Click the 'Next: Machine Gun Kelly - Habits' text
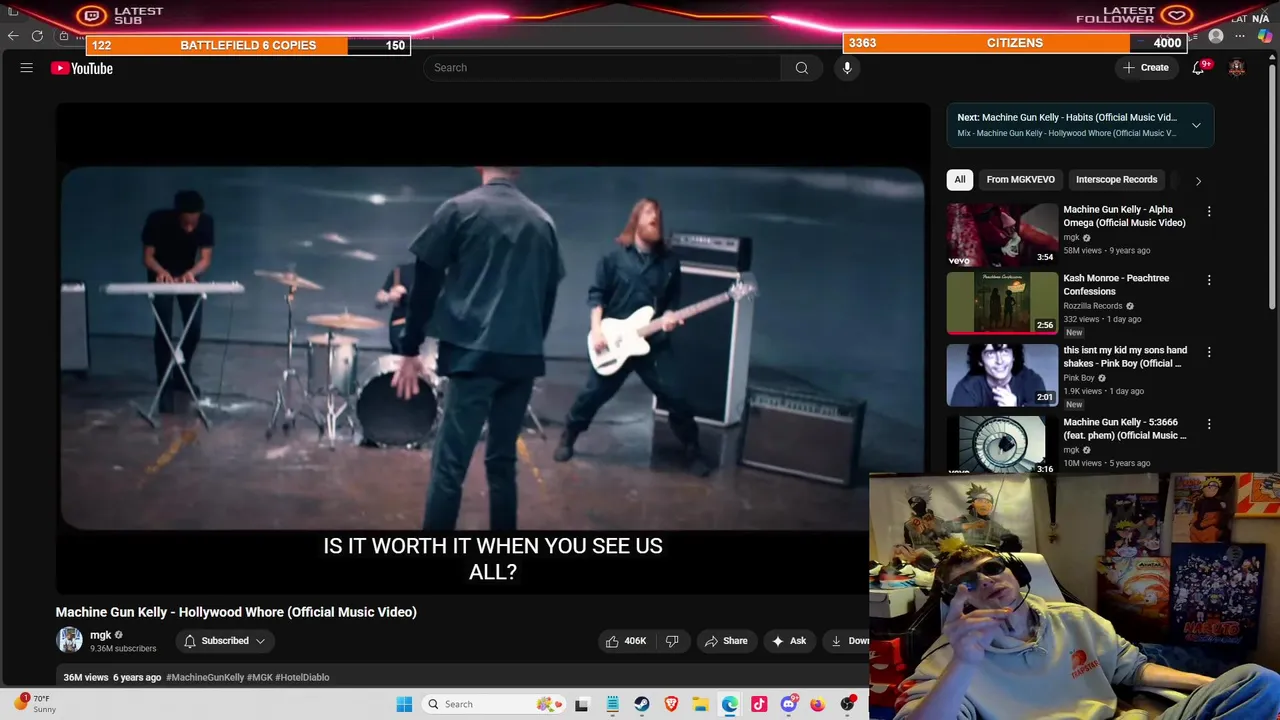 1067,117
